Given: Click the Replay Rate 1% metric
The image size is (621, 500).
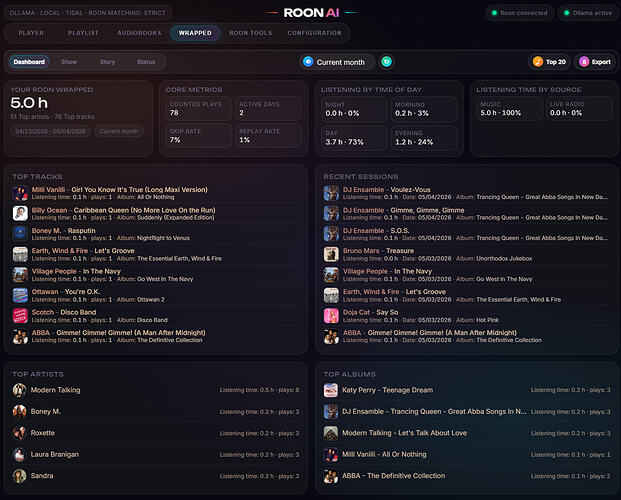Looking at the screenshot, I should 269,135.
